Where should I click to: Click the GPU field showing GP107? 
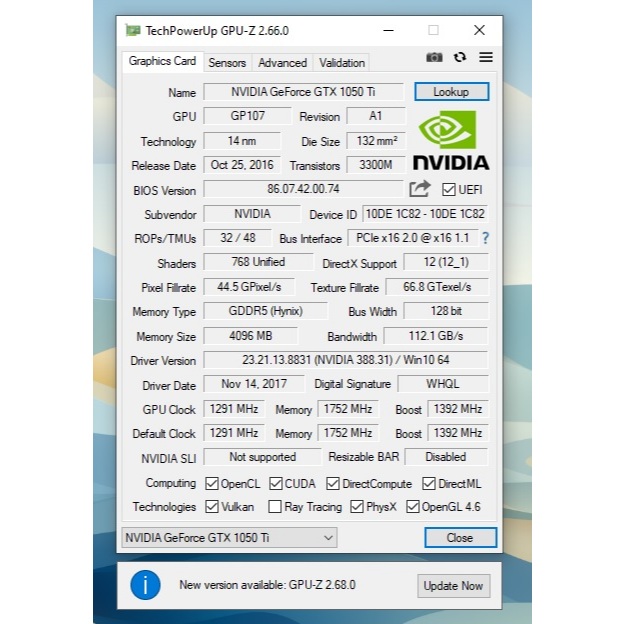pos(247,116)
